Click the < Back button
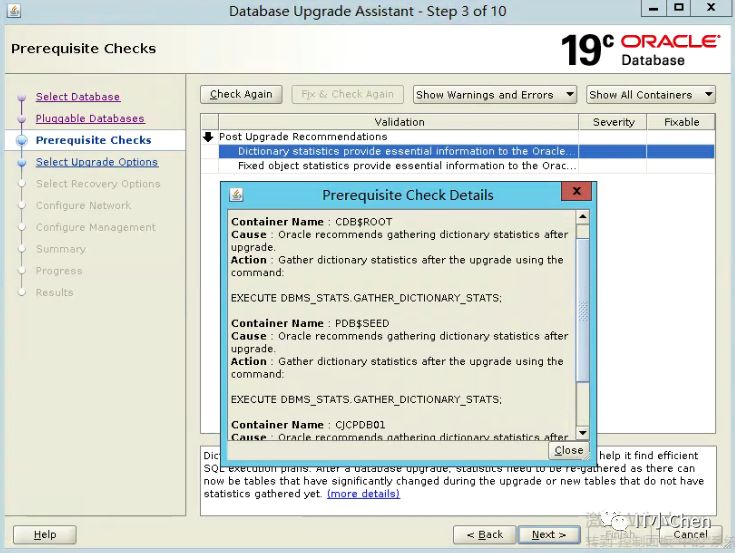This screenshot has width=735, height=553. (485, 535)
